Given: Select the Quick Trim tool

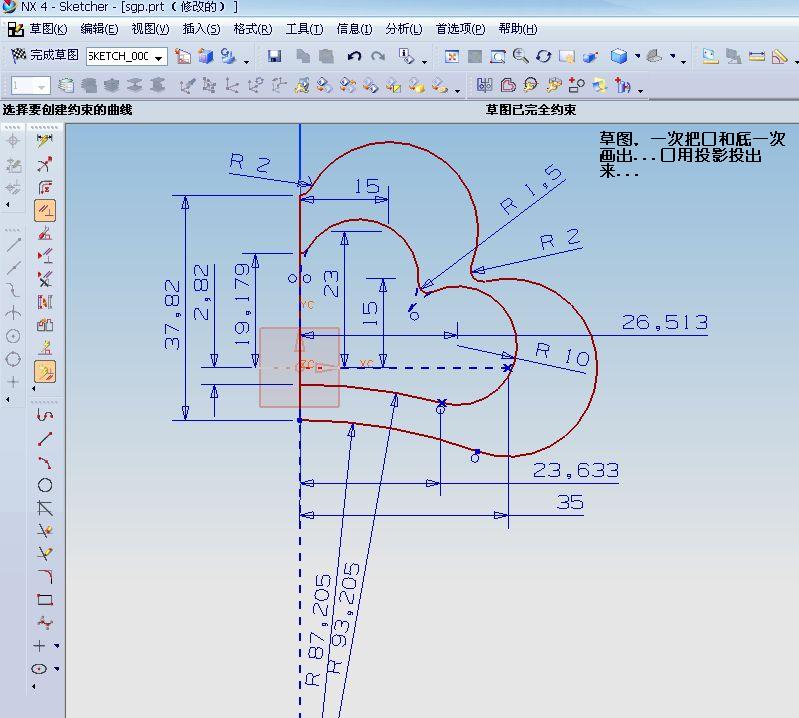Looking at the screenshot, I should 45,531.
